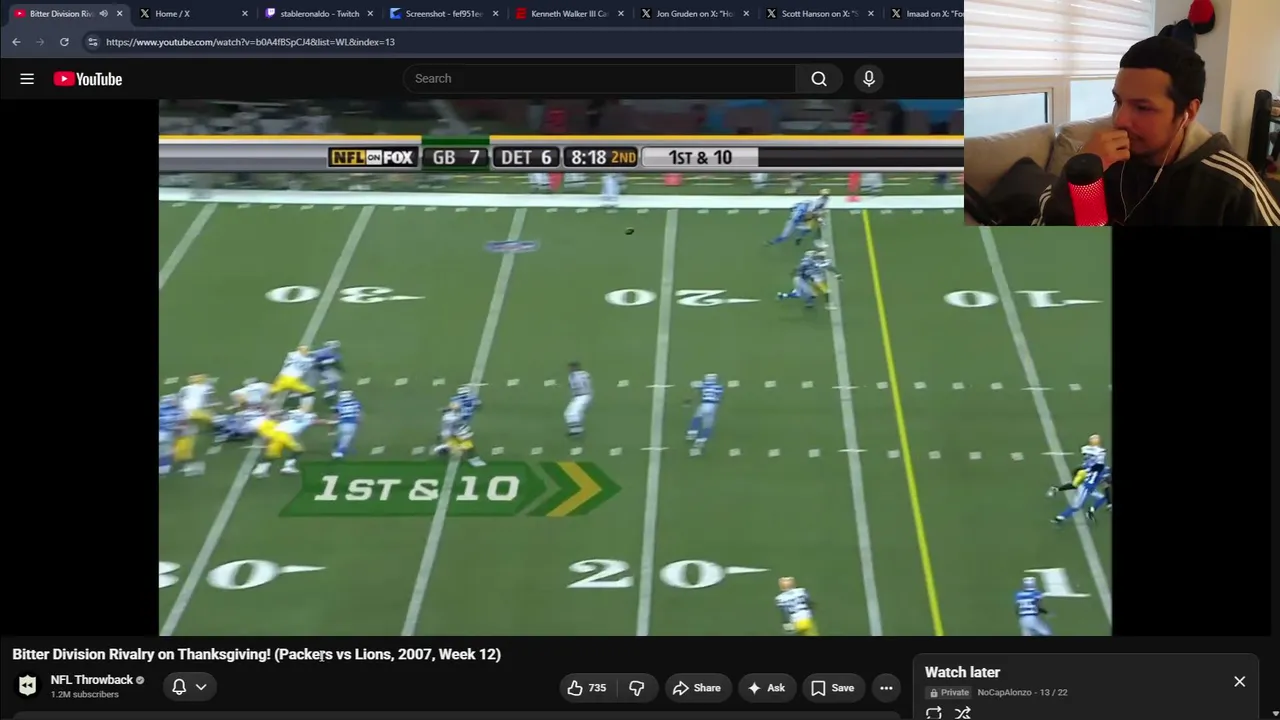Click the video title text
The image size is (1280, 720).
(257, 654)
